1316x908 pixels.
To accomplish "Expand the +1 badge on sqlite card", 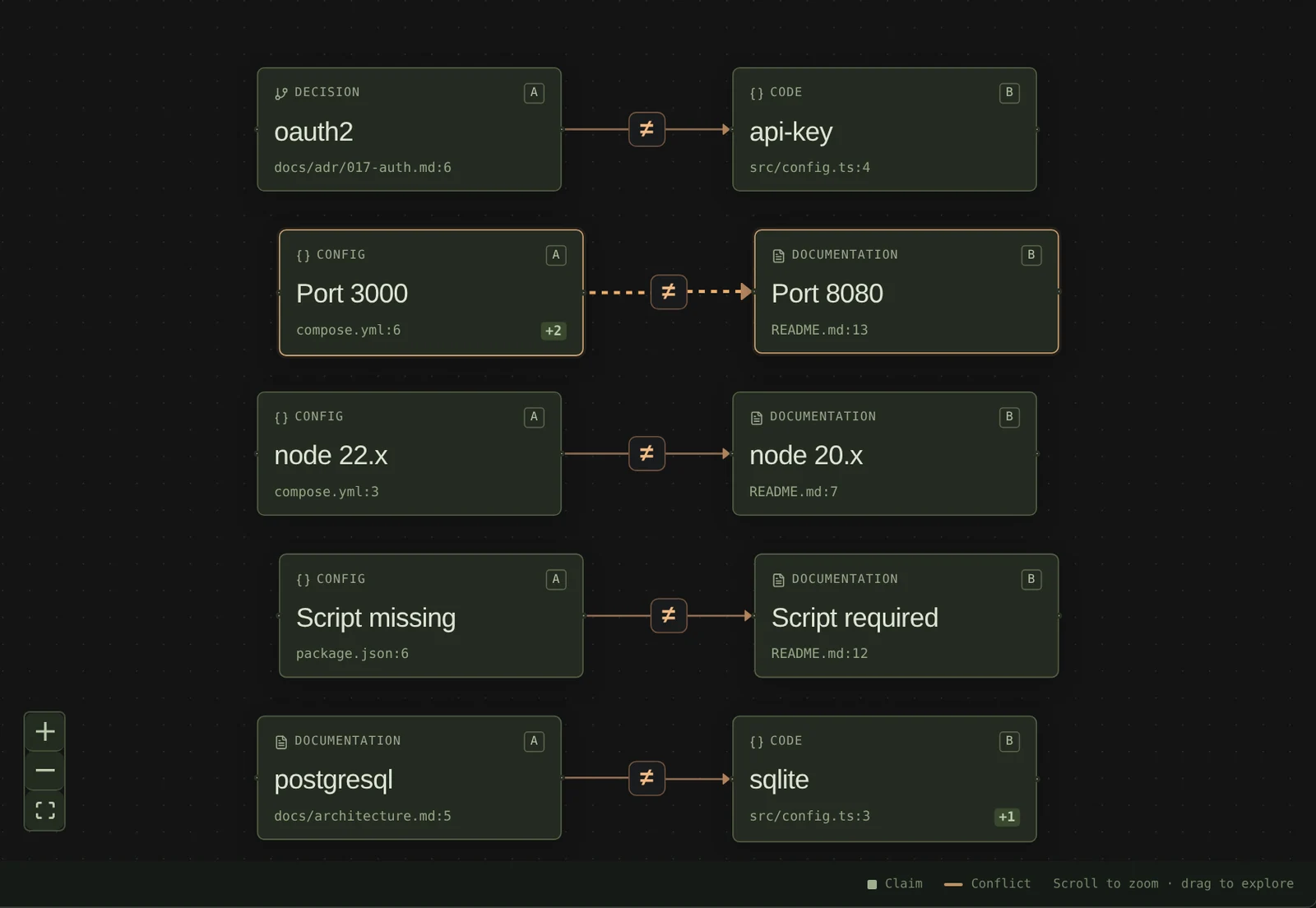I will [x=1007, y=817].
